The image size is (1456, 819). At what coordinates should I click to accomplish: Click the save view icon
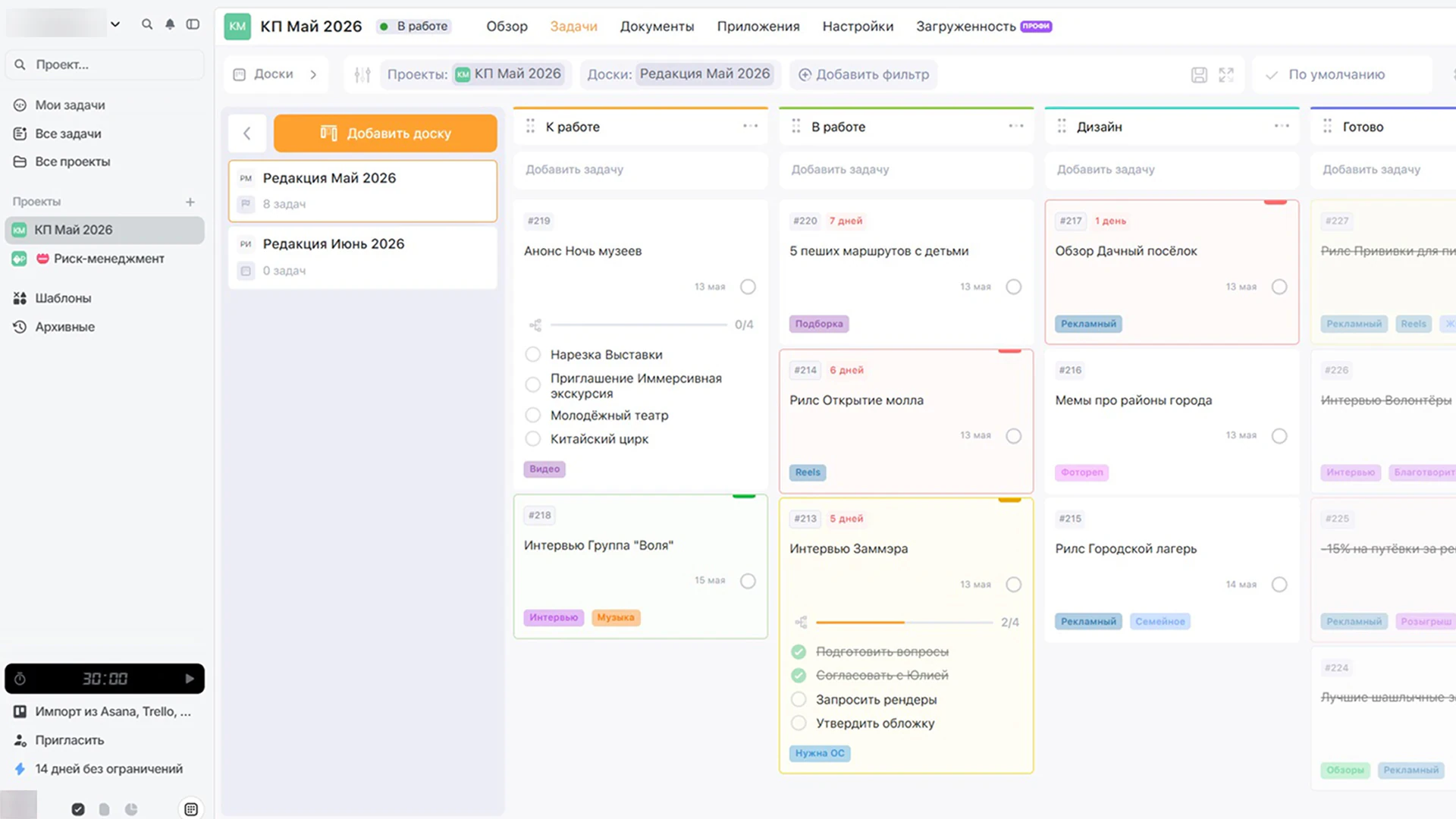[1199, 74]
